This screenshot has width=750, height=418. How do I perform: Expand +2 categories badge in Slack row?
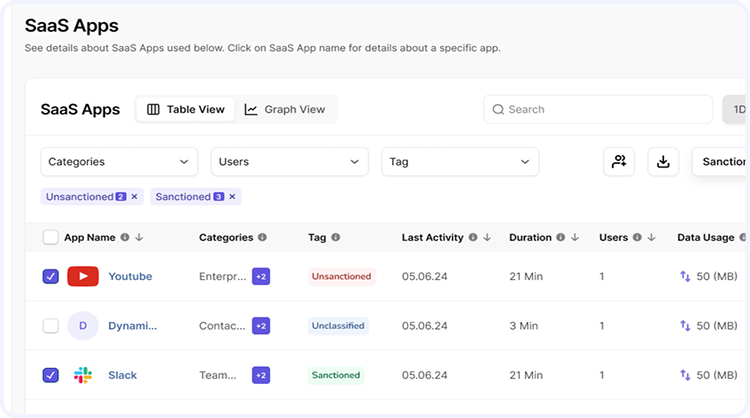(261, 375)
